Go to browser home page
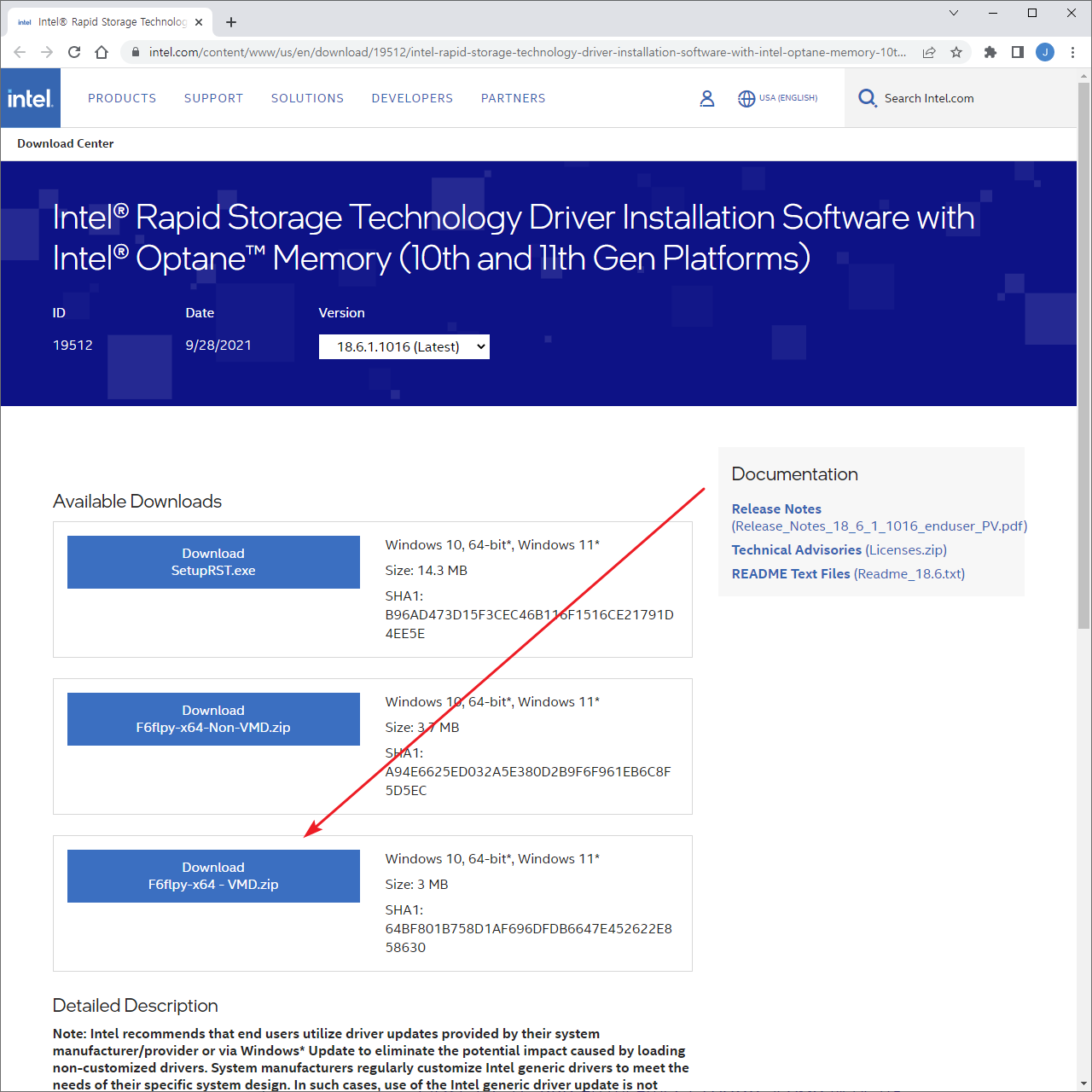Screen dimensions: 1092x1092 [x=102, y=52]
